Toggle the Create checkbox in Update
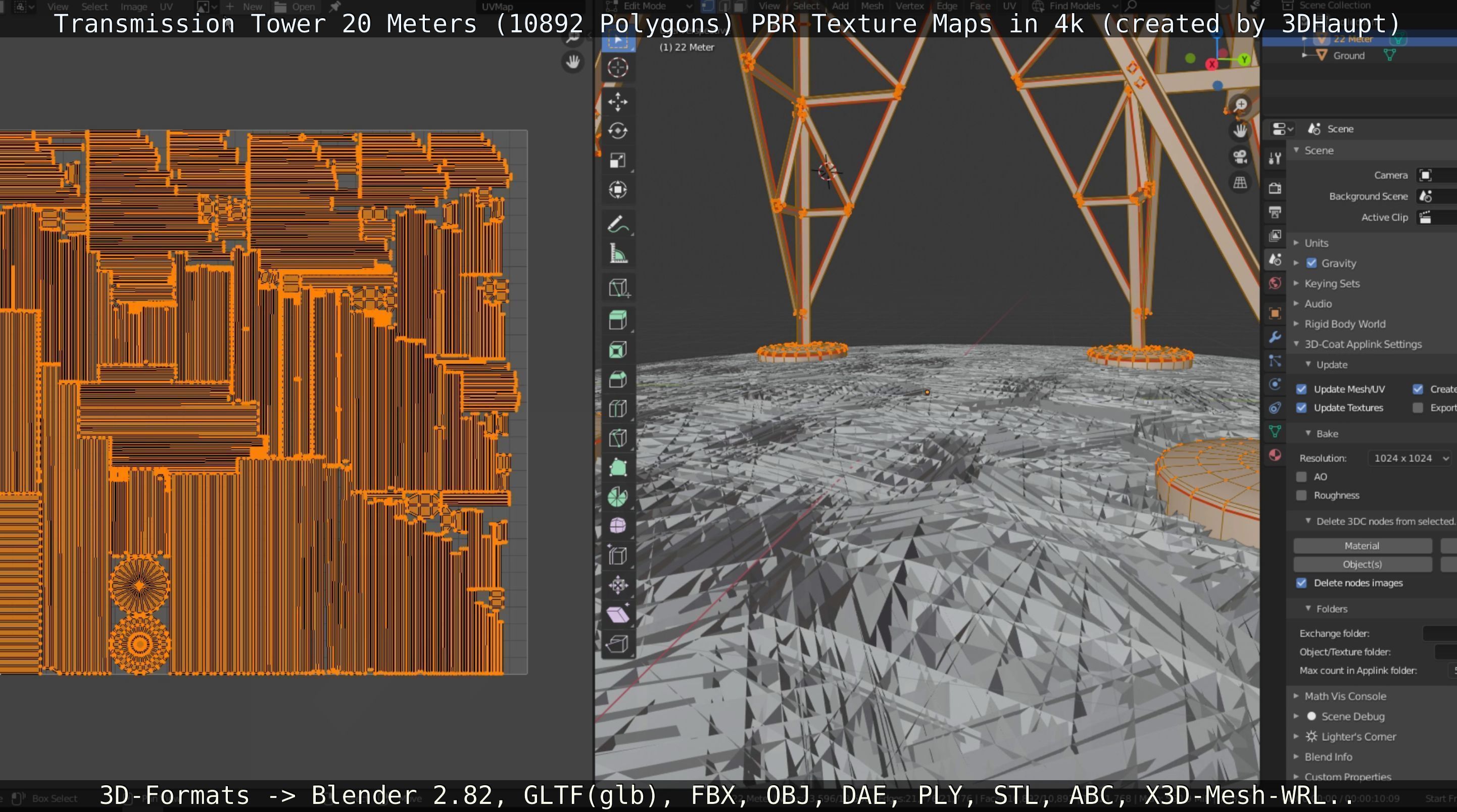1457x812 pixels. (1418, 389)
